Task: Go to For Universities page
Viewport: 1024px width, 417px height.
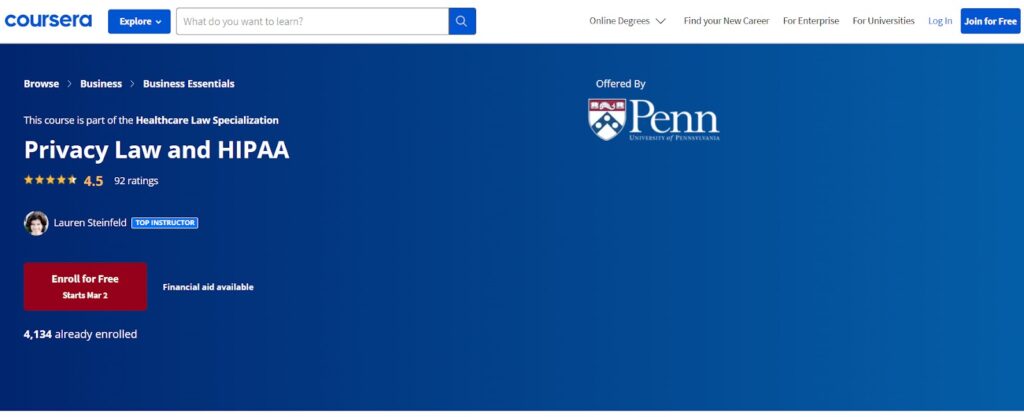Action: click(884, 21)
